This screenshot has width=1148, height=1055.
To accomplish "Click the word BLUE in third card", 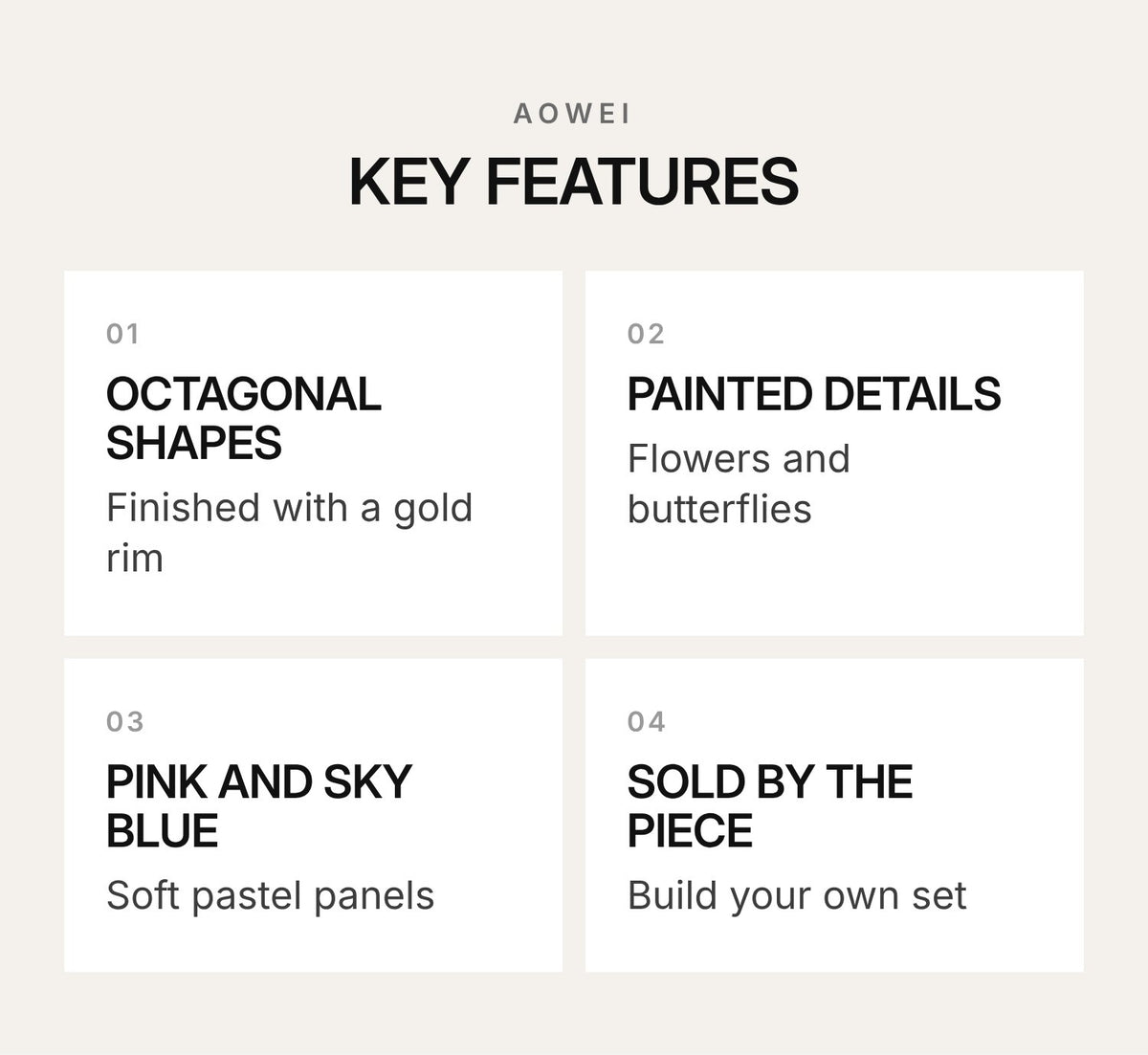I will (x=163, y=831).
